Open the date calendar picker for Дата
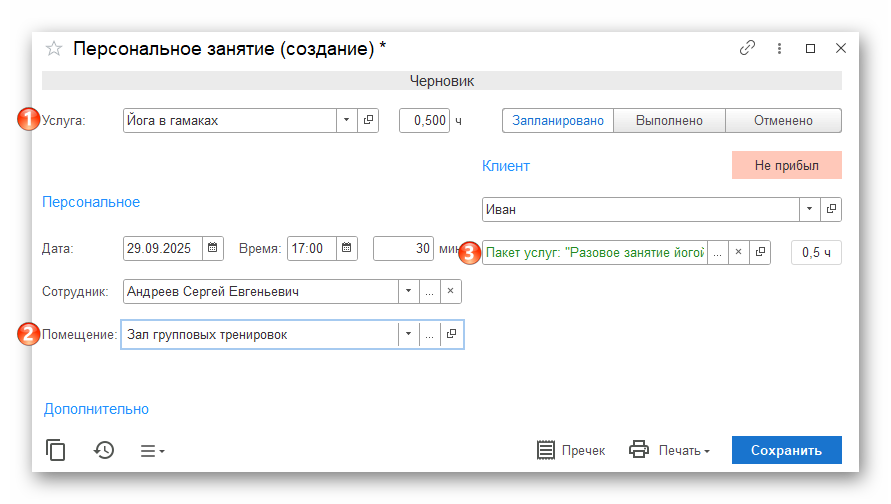 (x=213, y=248)
